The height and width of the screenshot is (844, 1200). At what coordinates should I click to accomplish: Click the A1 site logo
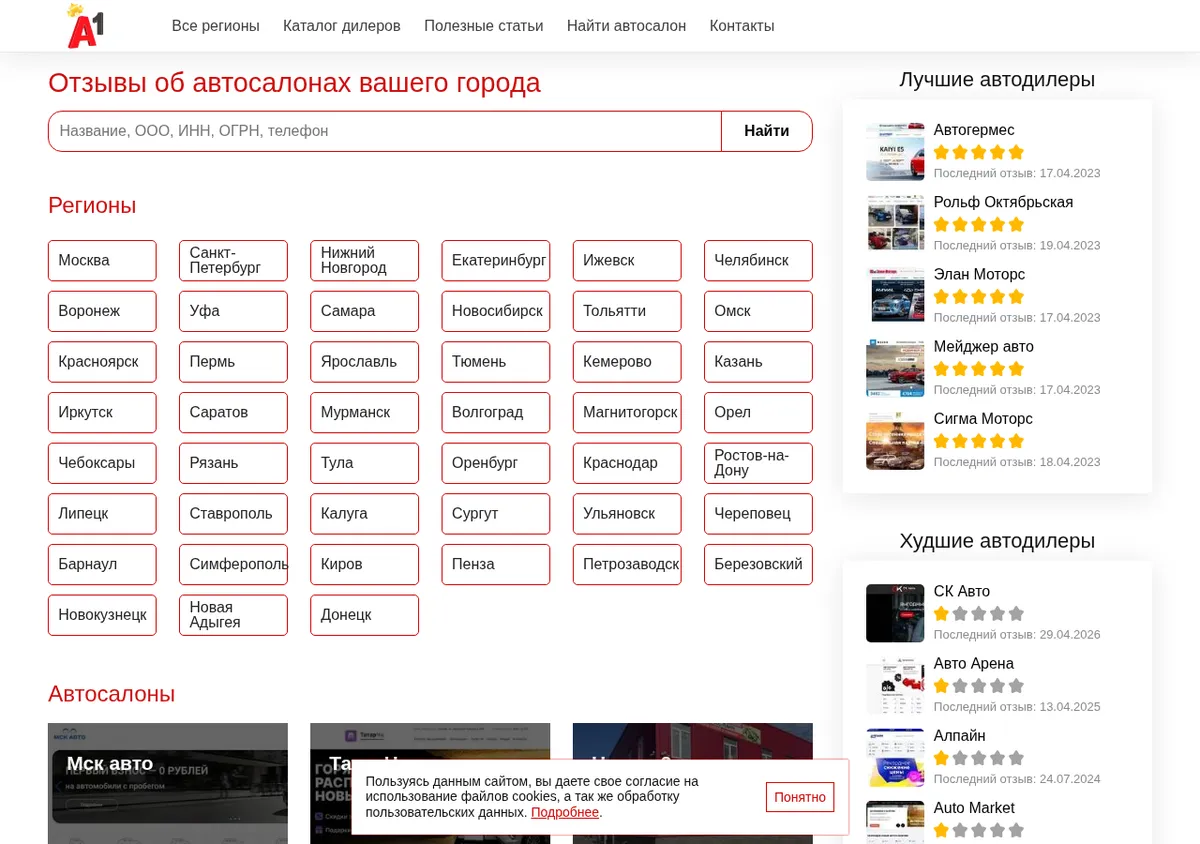[x=85, y=26]
